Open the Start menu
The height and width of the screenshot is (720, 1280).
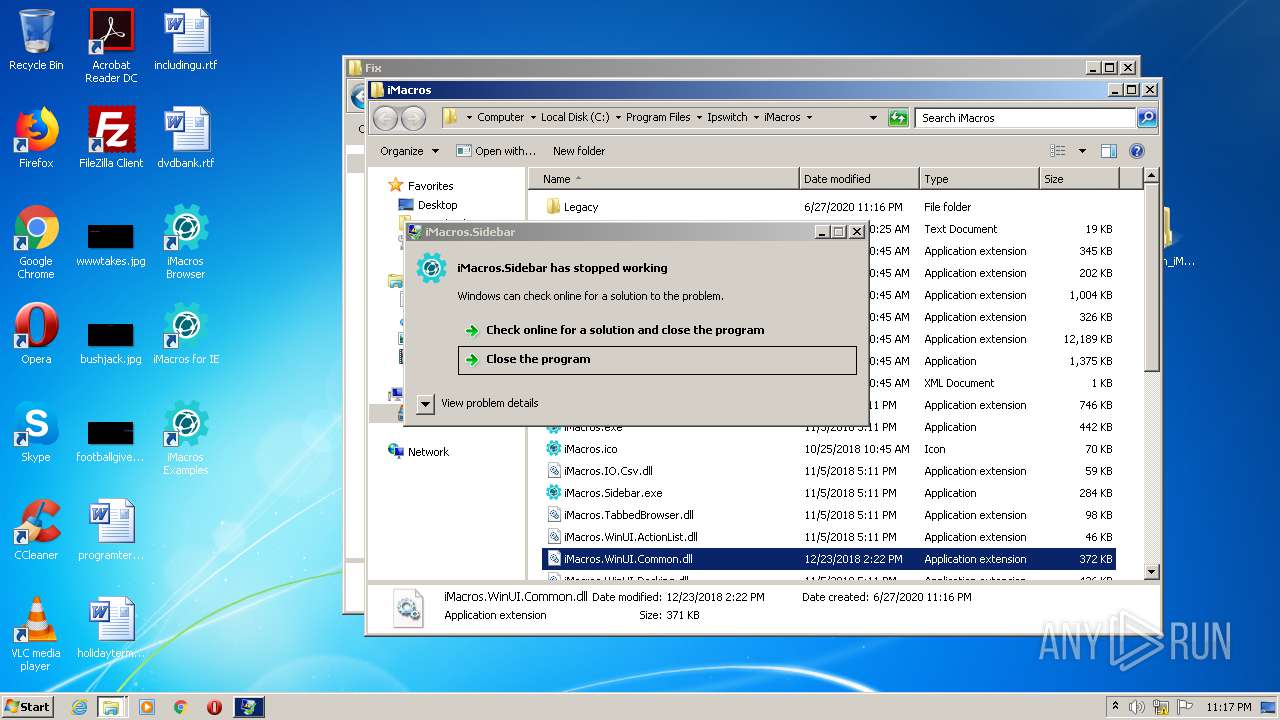coord(27,707)
